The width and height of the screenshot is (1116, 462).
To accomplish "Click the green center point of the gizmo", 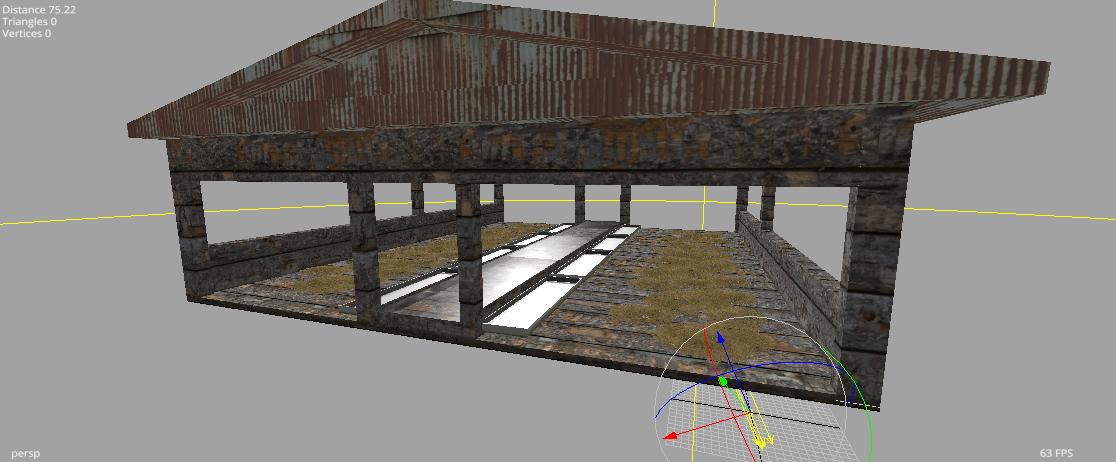I will tap(723, 382).
